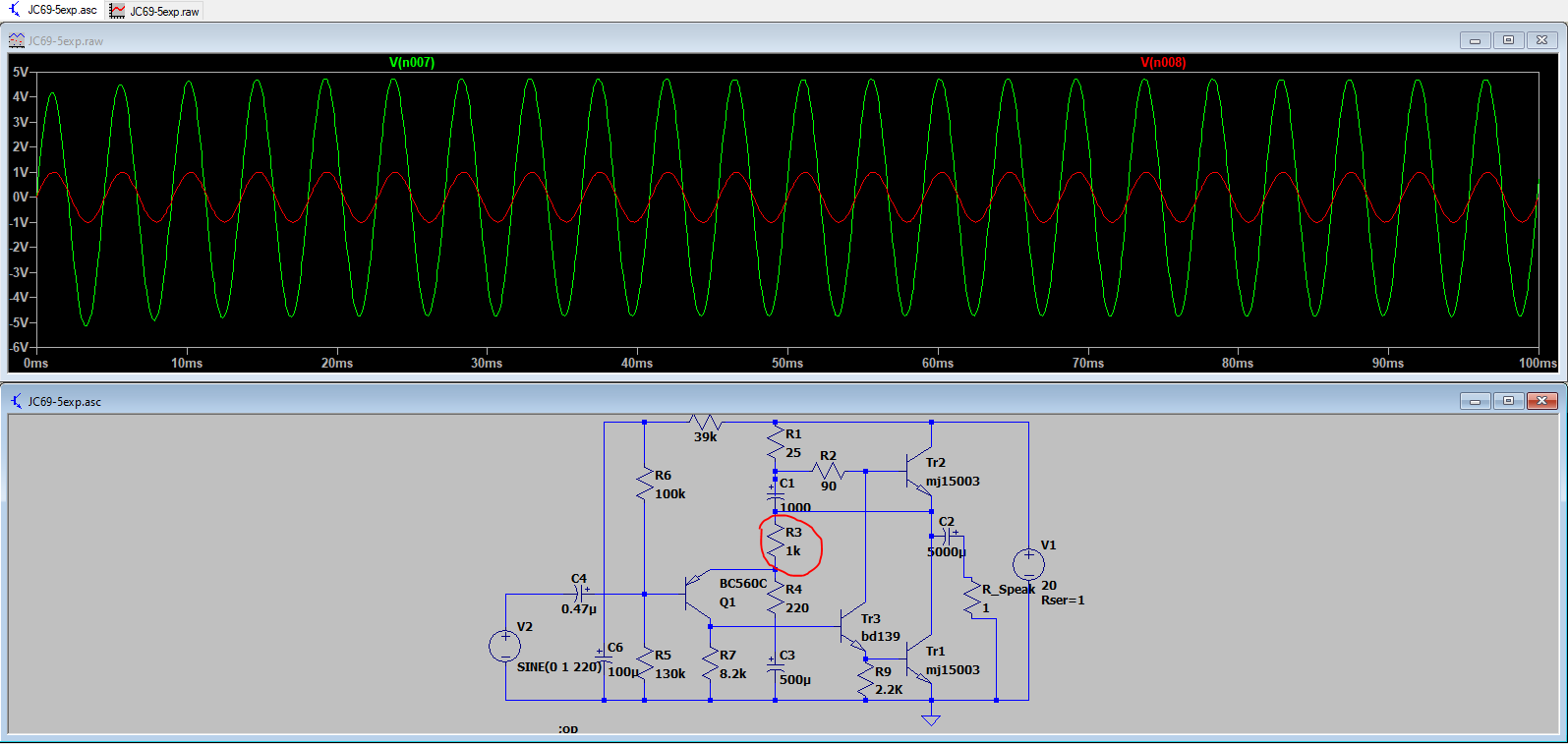Click the .op directive text at schematic bottom

click(568, 729)
